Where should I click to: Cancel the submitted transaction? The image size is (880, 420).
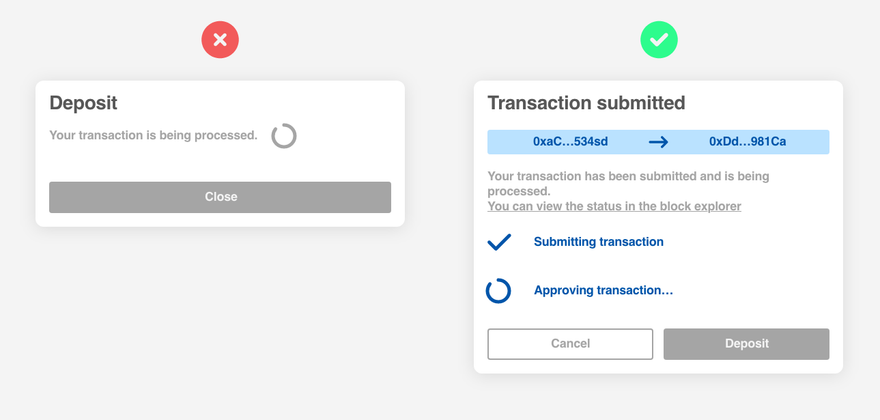tap(570, 344)
